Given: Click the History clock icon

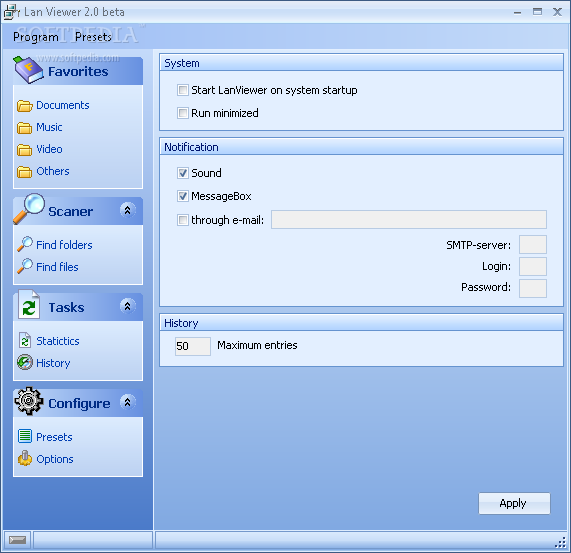Looking at the screenshot, I should [25, 362].
